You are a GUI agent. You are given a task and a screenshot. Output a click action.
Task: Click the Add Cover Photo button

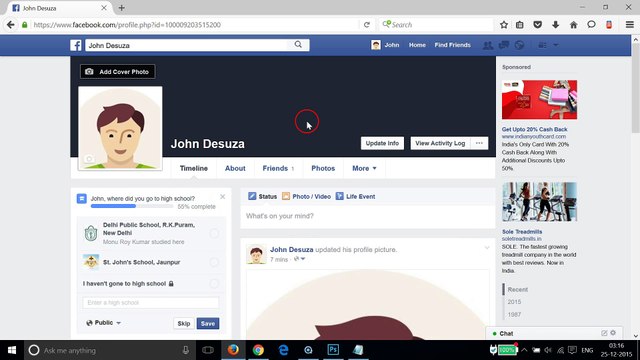click(x=118, y=72)
